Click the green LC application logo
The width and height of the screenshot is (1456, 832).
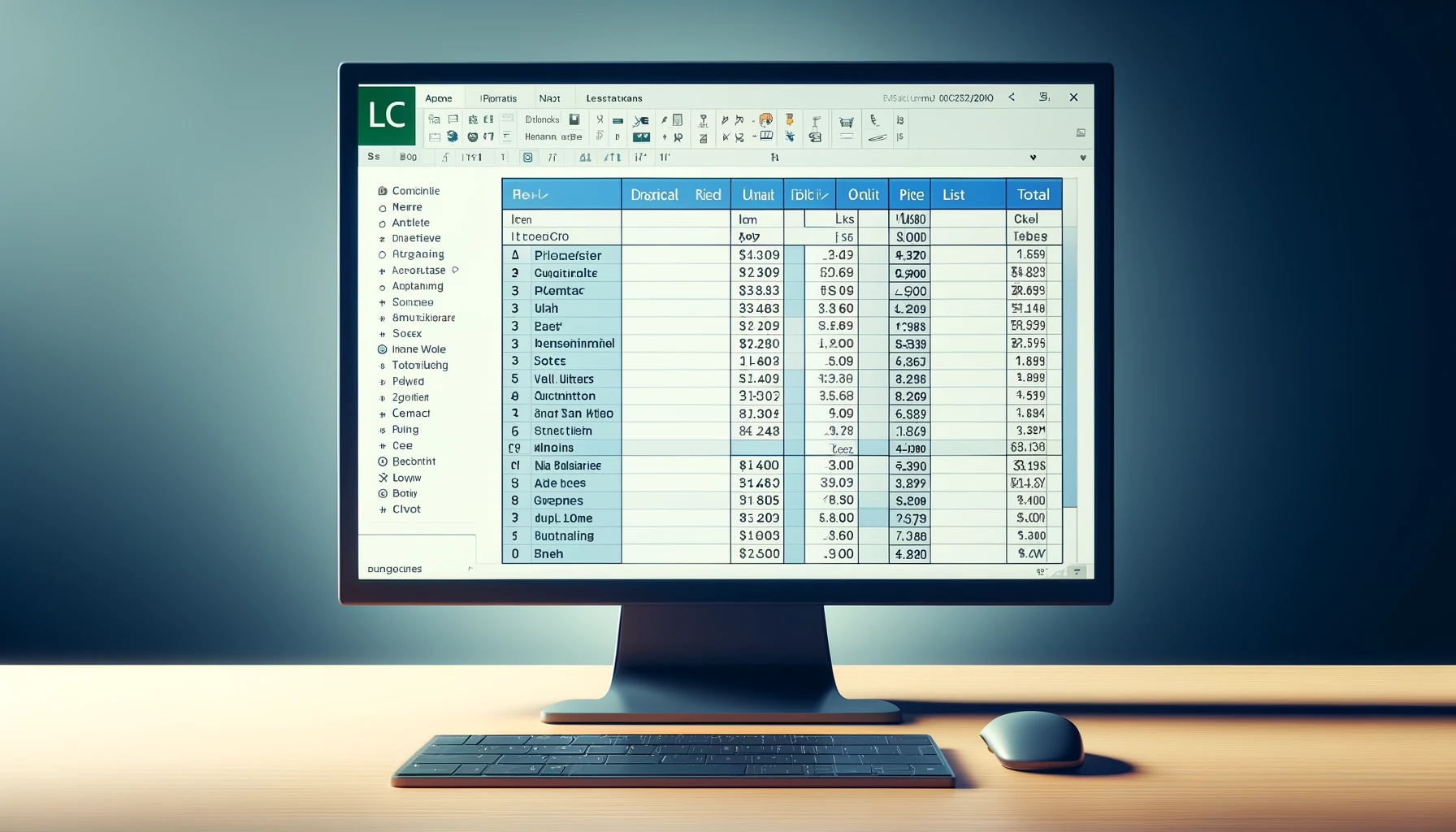[387, 115]
